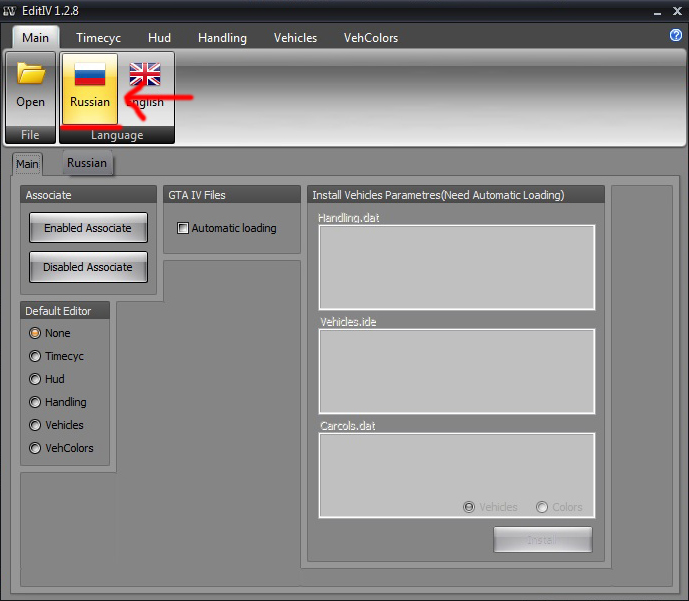Go to the Handling ribbon tab
The image size is (689, 601).
tap(222, 38)
